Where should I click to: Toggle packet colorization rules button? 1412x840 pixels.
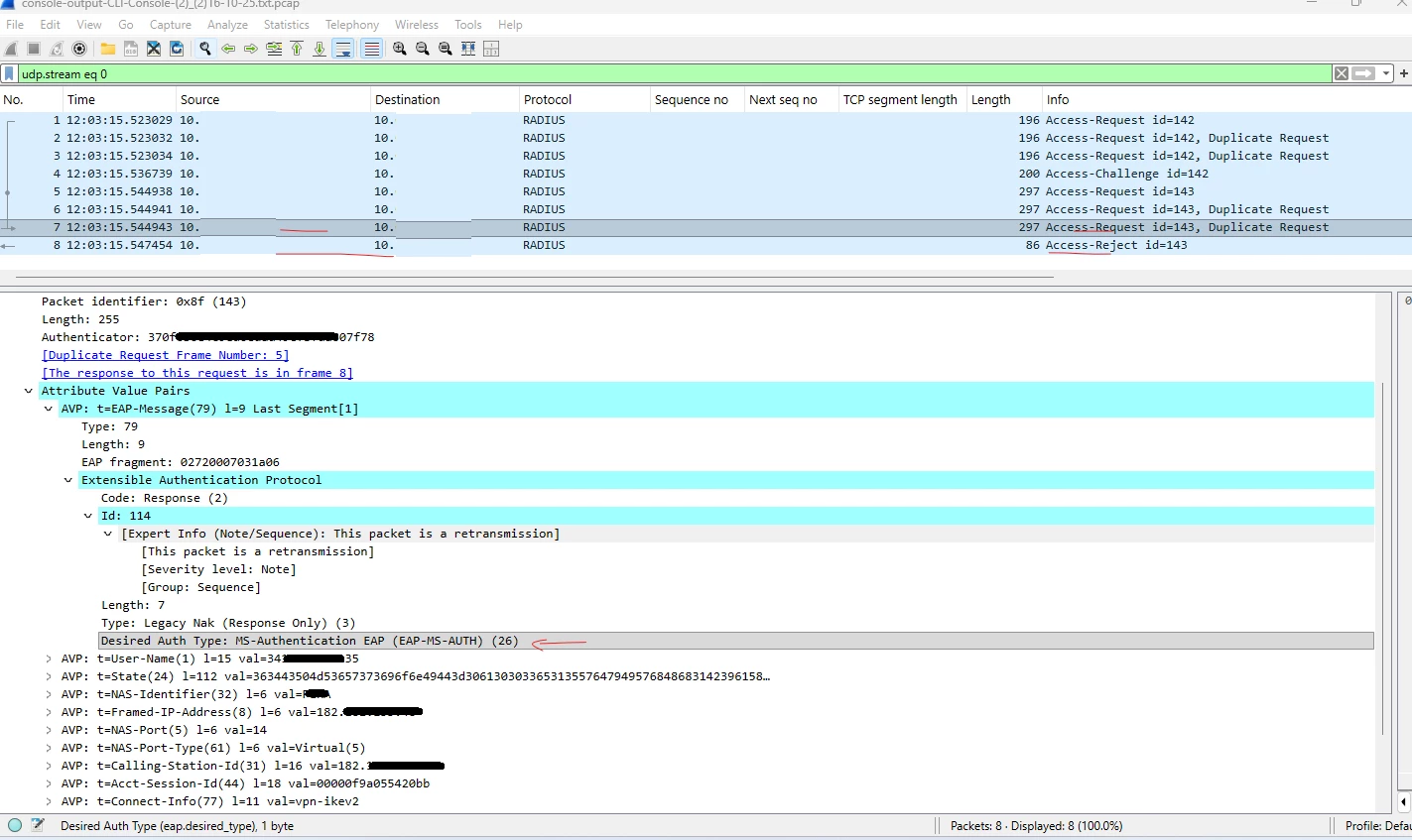[x=371, y=49]
